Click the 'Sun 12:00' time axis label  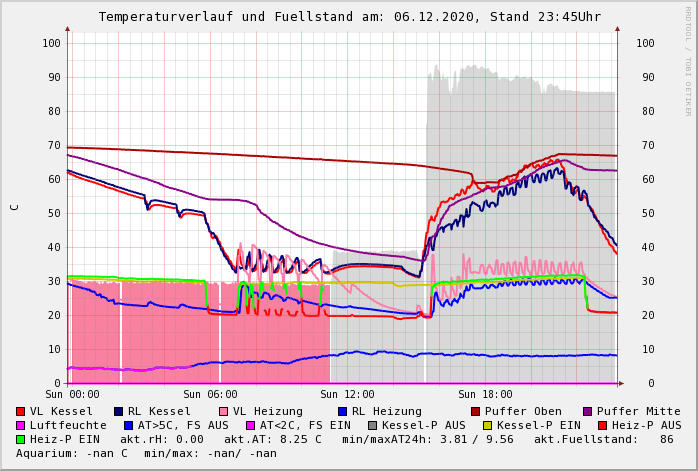tap(347, 394)
